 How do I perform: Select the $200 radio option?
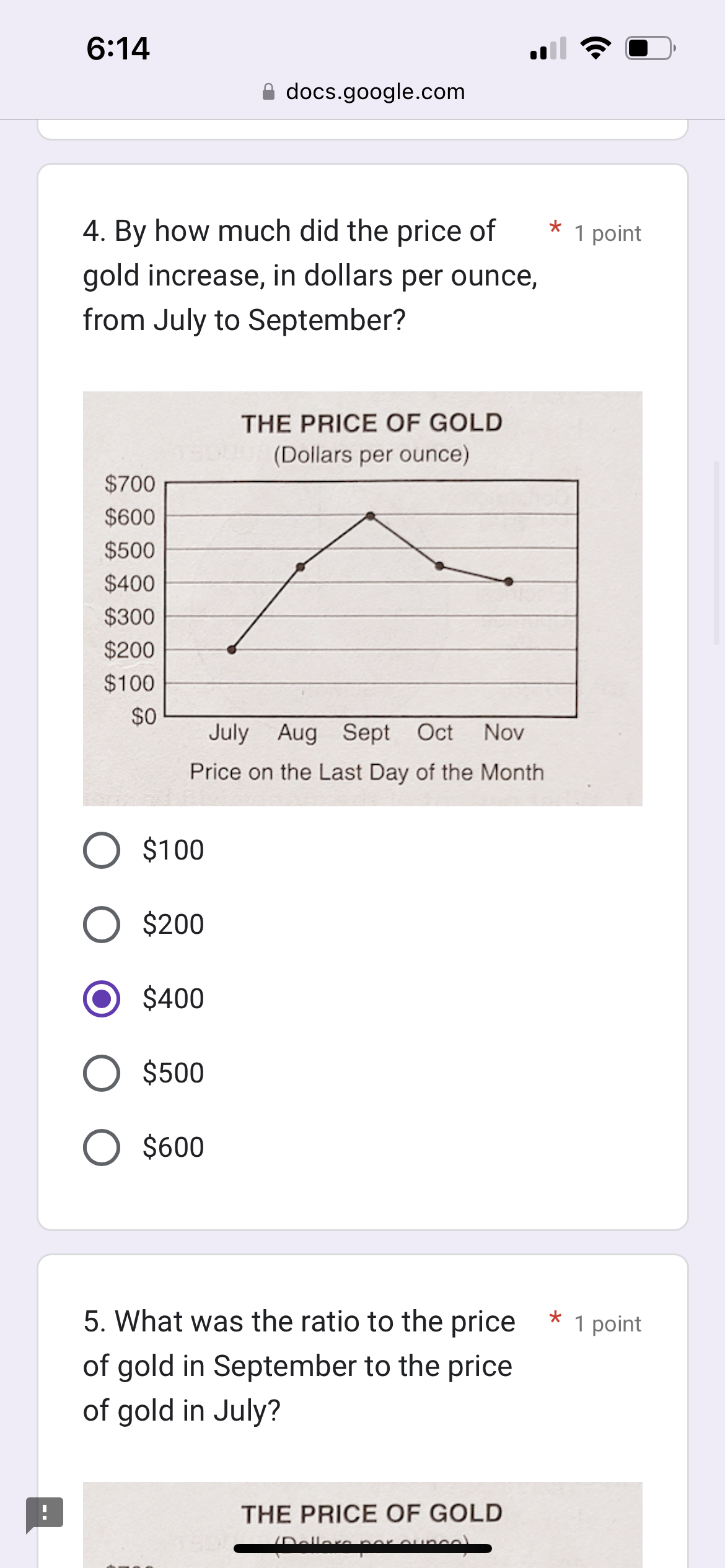point(102,925)
